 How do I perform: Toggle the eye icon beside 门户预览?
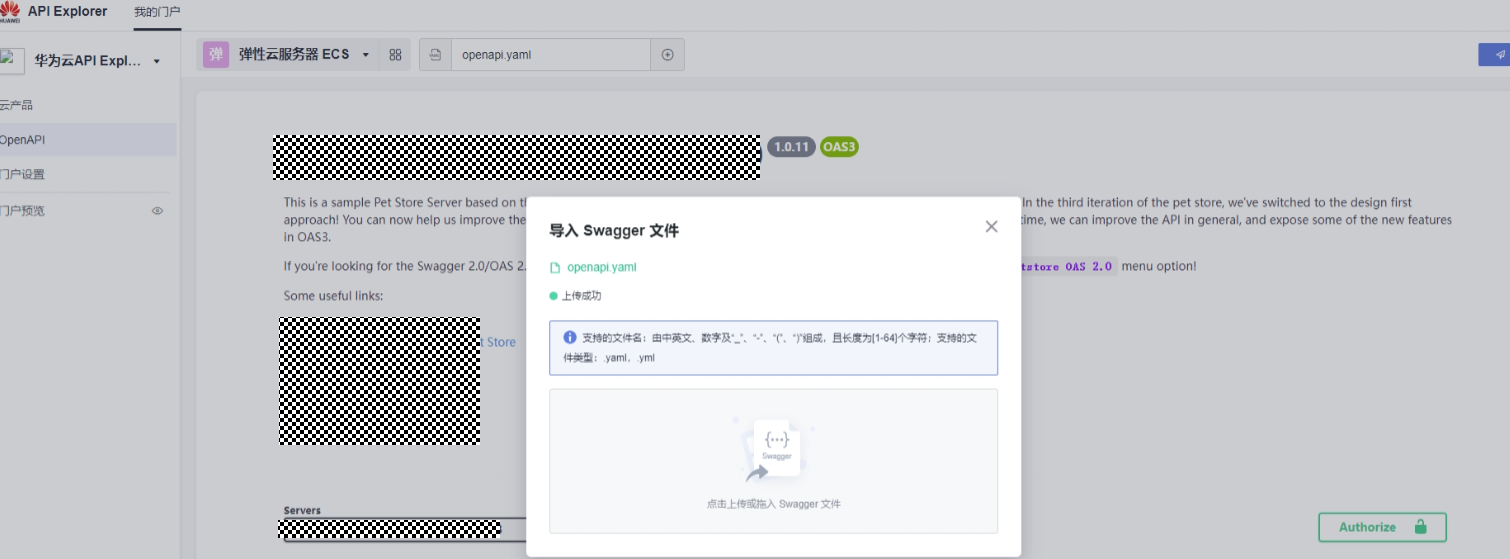(157, 211)
